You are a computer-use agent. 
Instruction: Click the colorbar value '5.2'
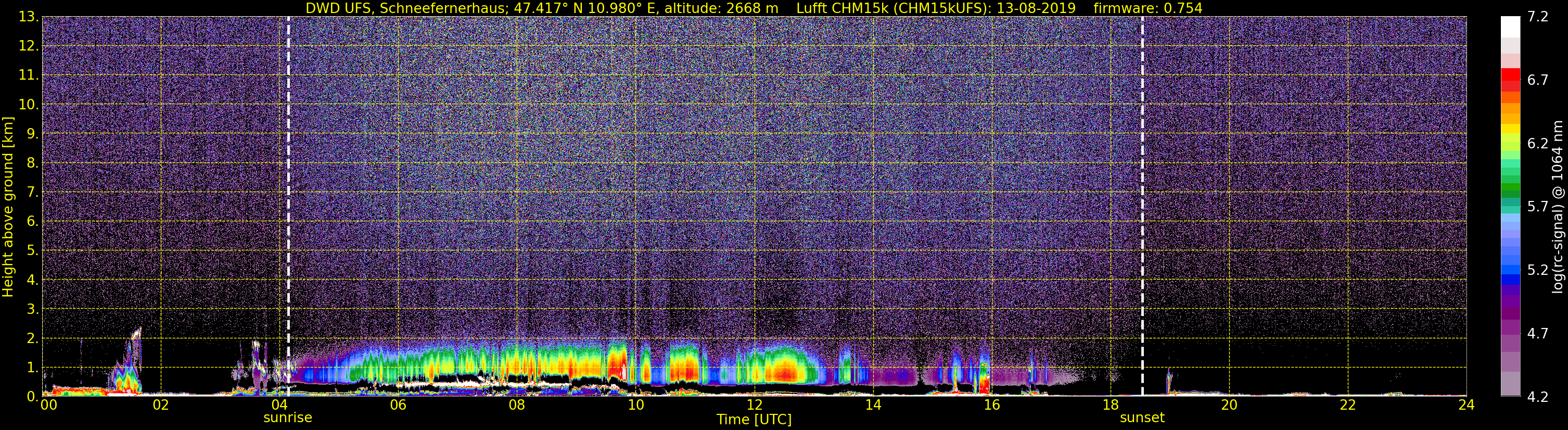point(1538,270)
